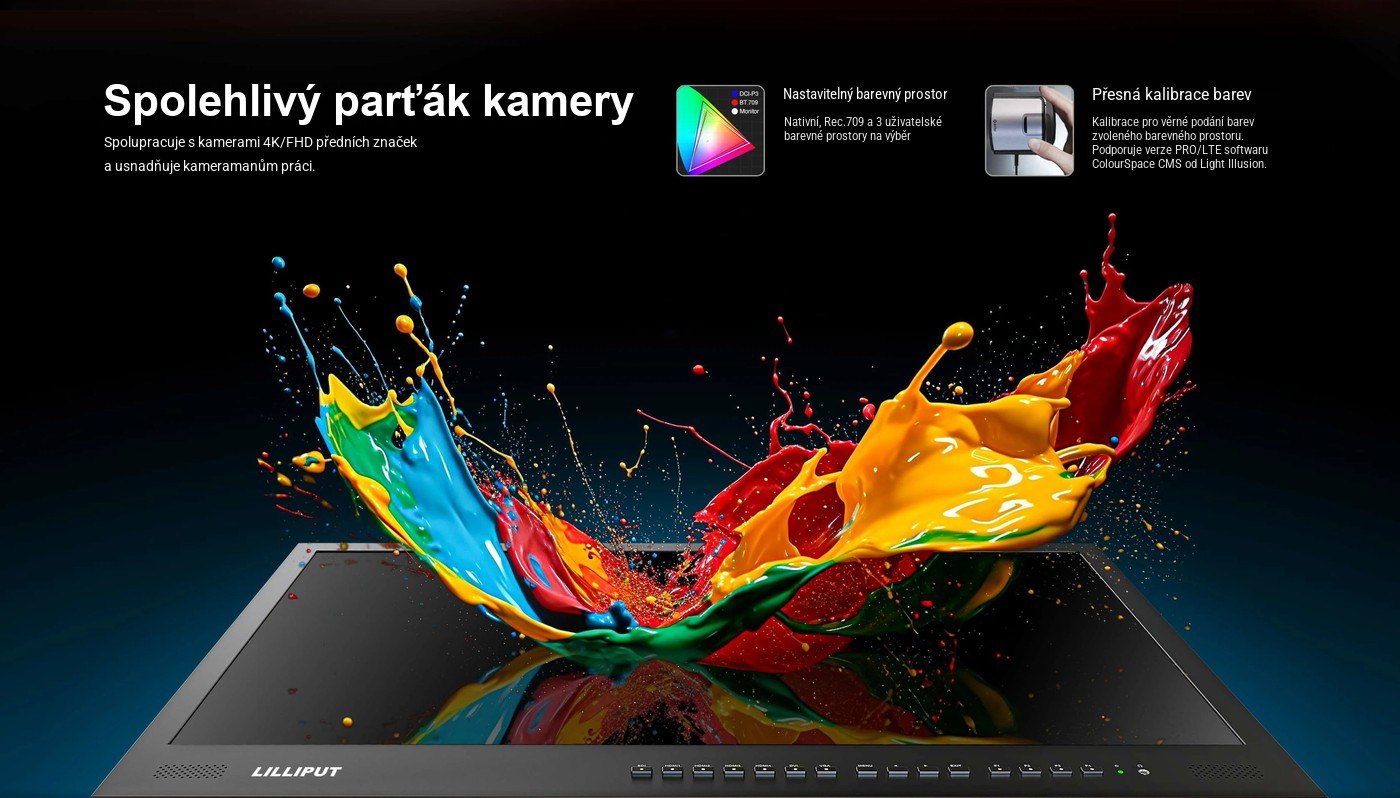Click the VGA button on monitor
1400x798 pixels.
tap(826, 771)
